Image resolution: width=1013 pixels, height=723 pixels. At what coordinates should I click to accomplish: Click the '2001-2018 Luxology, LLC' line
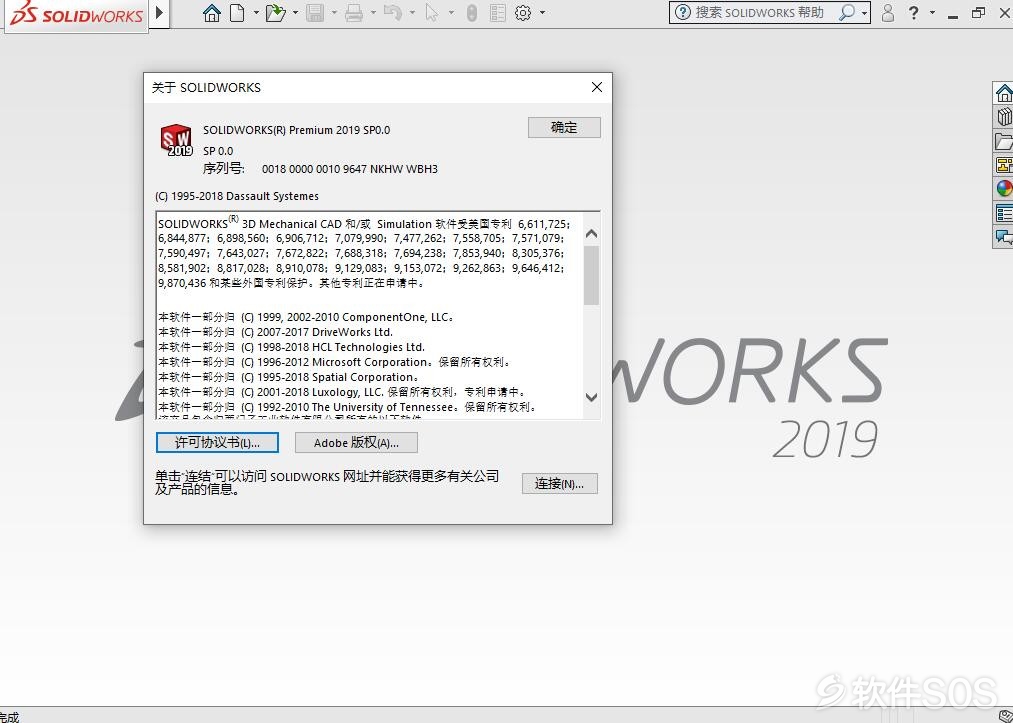343,392
